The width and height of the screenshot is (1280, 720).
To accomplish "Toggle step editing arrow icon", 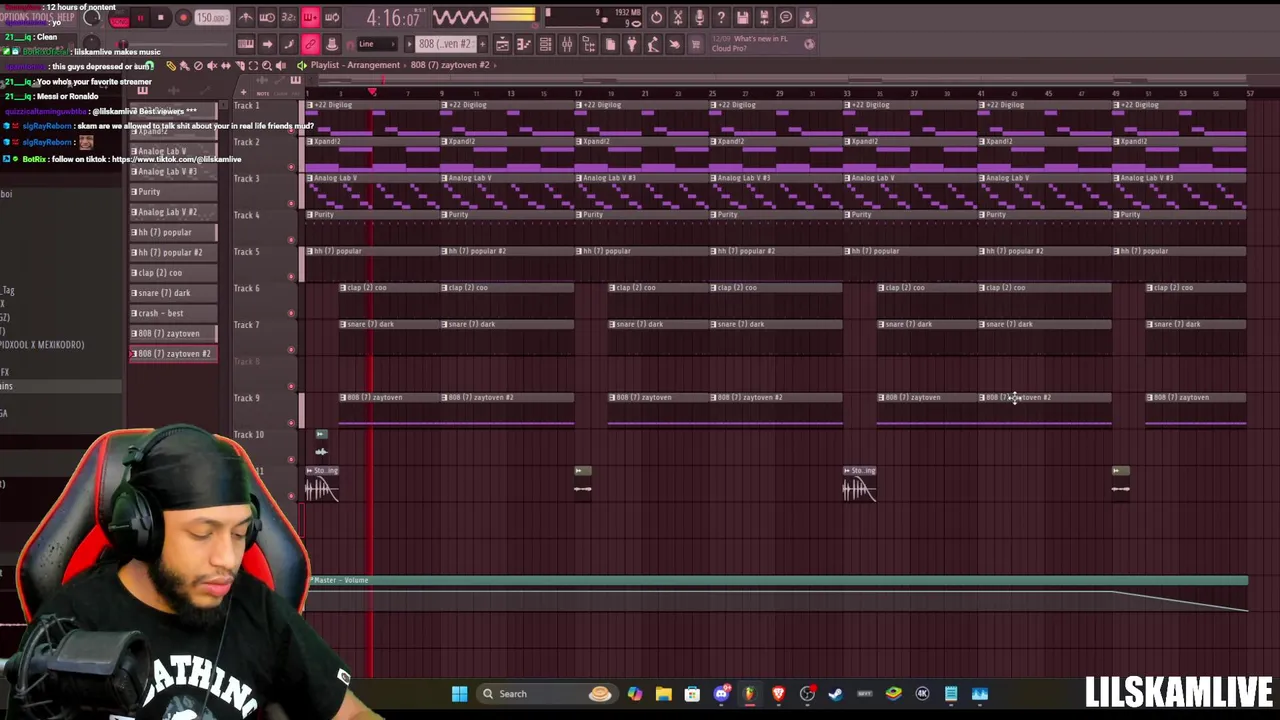I will 267,44.
